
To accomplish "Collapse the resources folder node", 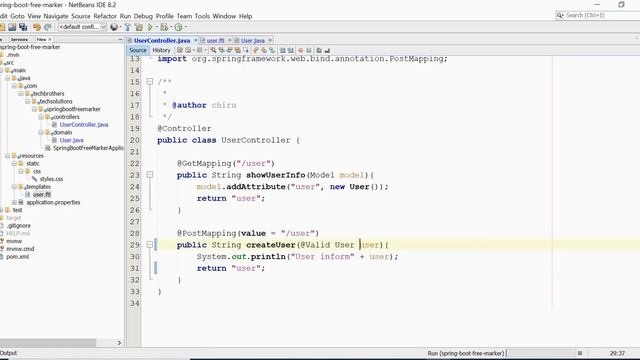I will tap(8, 156).
